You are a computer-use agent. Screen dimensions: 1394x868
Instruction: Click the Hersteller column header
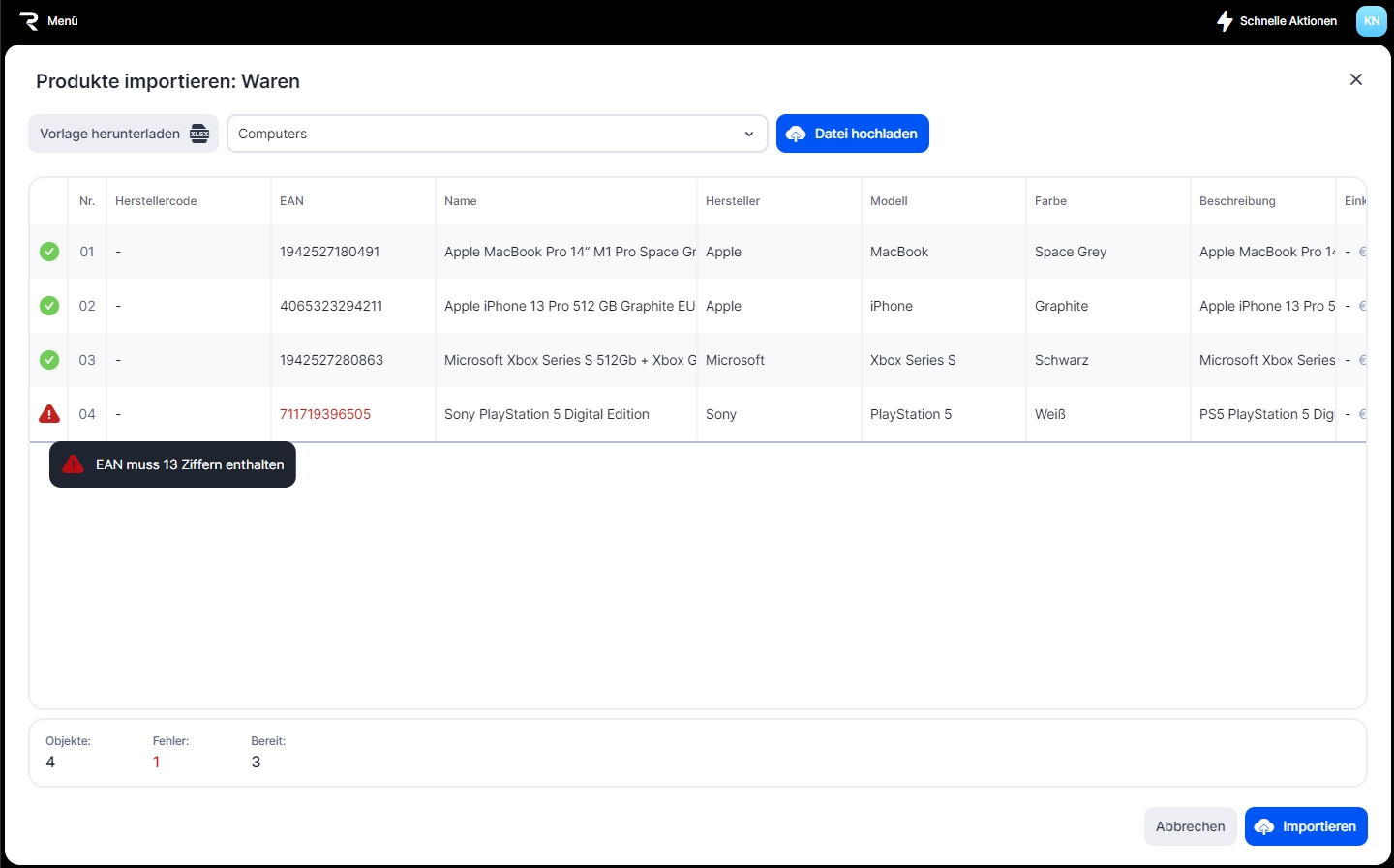click(x=733, y=201)
